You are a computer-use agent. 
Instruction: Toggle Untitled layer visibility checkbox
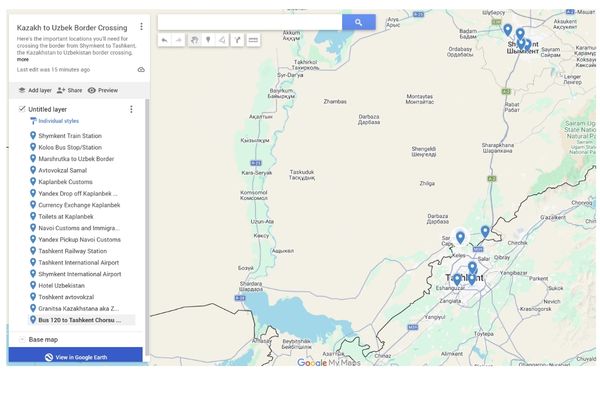[x=22, y=109]
